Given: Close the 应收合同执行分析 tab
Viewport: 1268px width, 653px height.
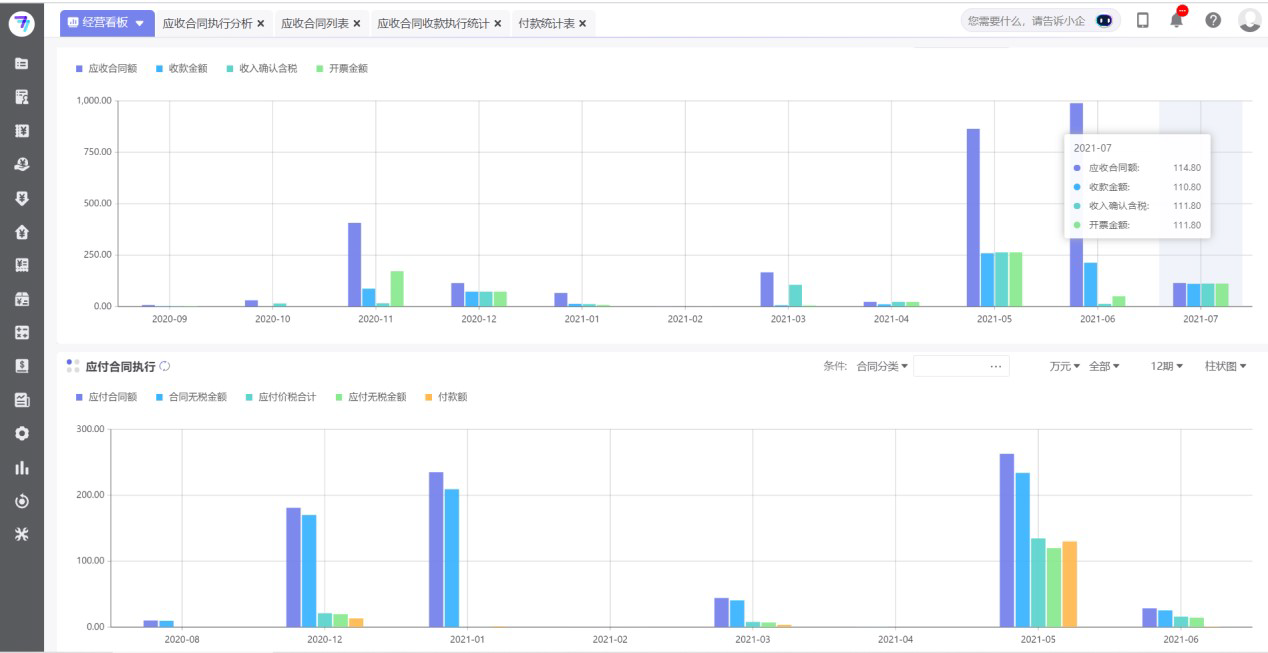Looking at the screenshot, I should [261, 23].
